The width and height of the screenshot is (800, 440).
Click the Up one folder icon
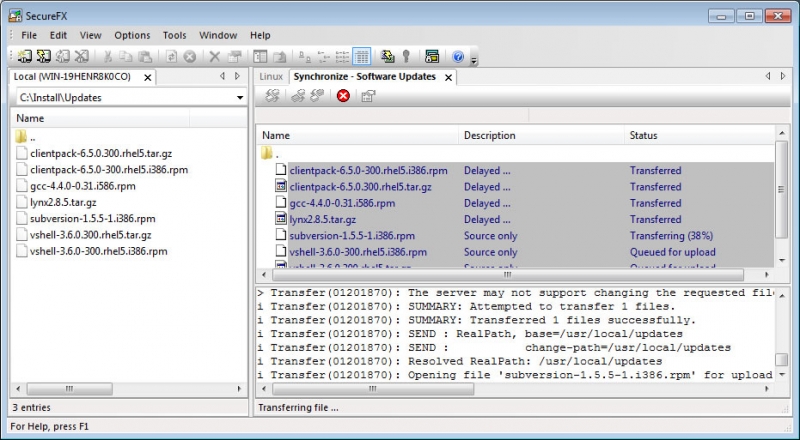coord(279,57)
